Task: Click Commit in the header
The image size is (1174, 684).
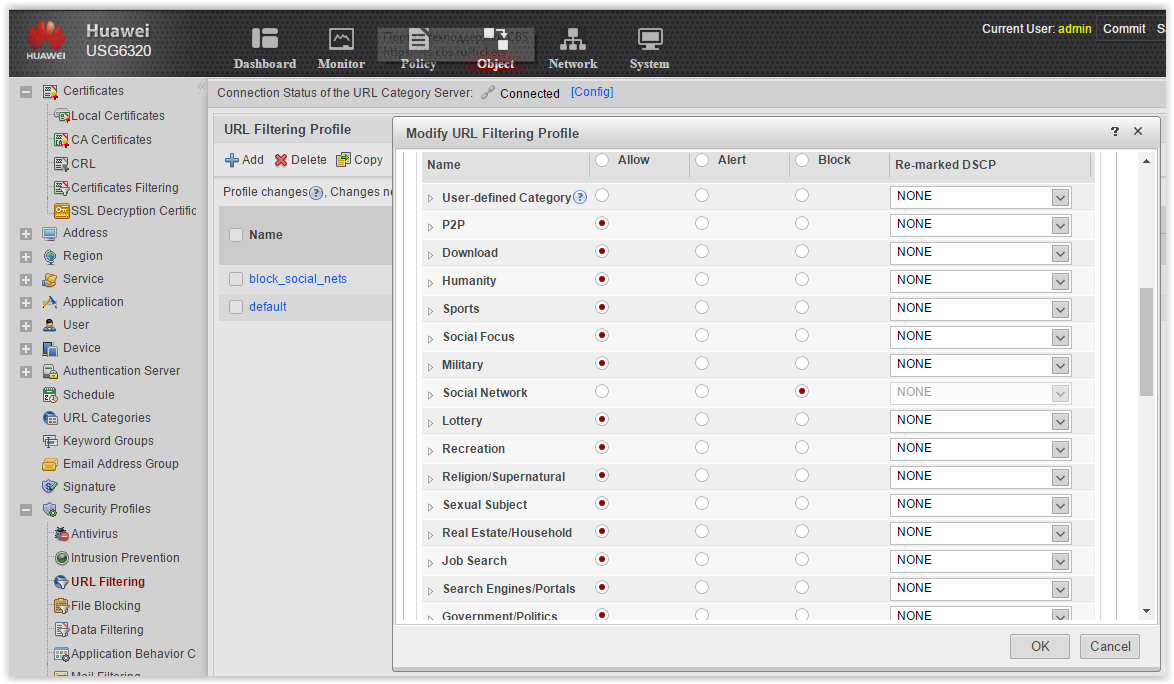Action: (1124, 28)
